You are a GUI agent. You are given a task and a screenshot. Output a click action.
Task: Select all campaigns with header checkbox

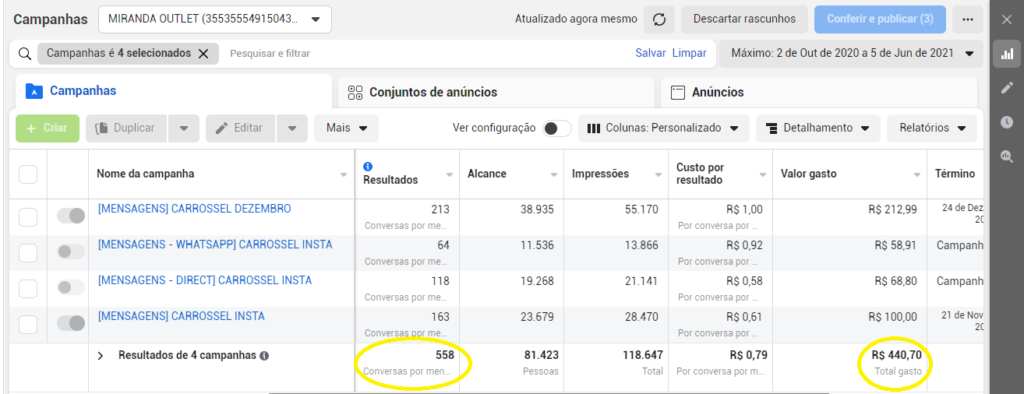[28, 174]
